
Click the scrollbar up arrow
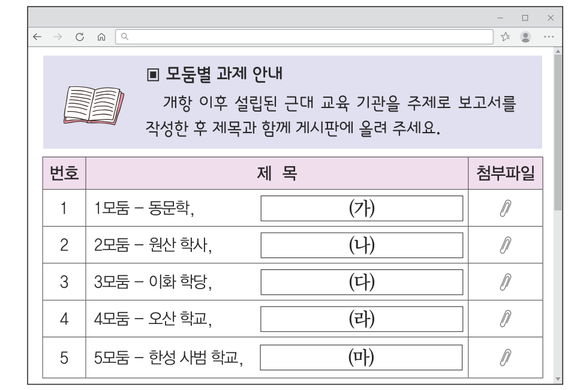(x=558, y=52)
